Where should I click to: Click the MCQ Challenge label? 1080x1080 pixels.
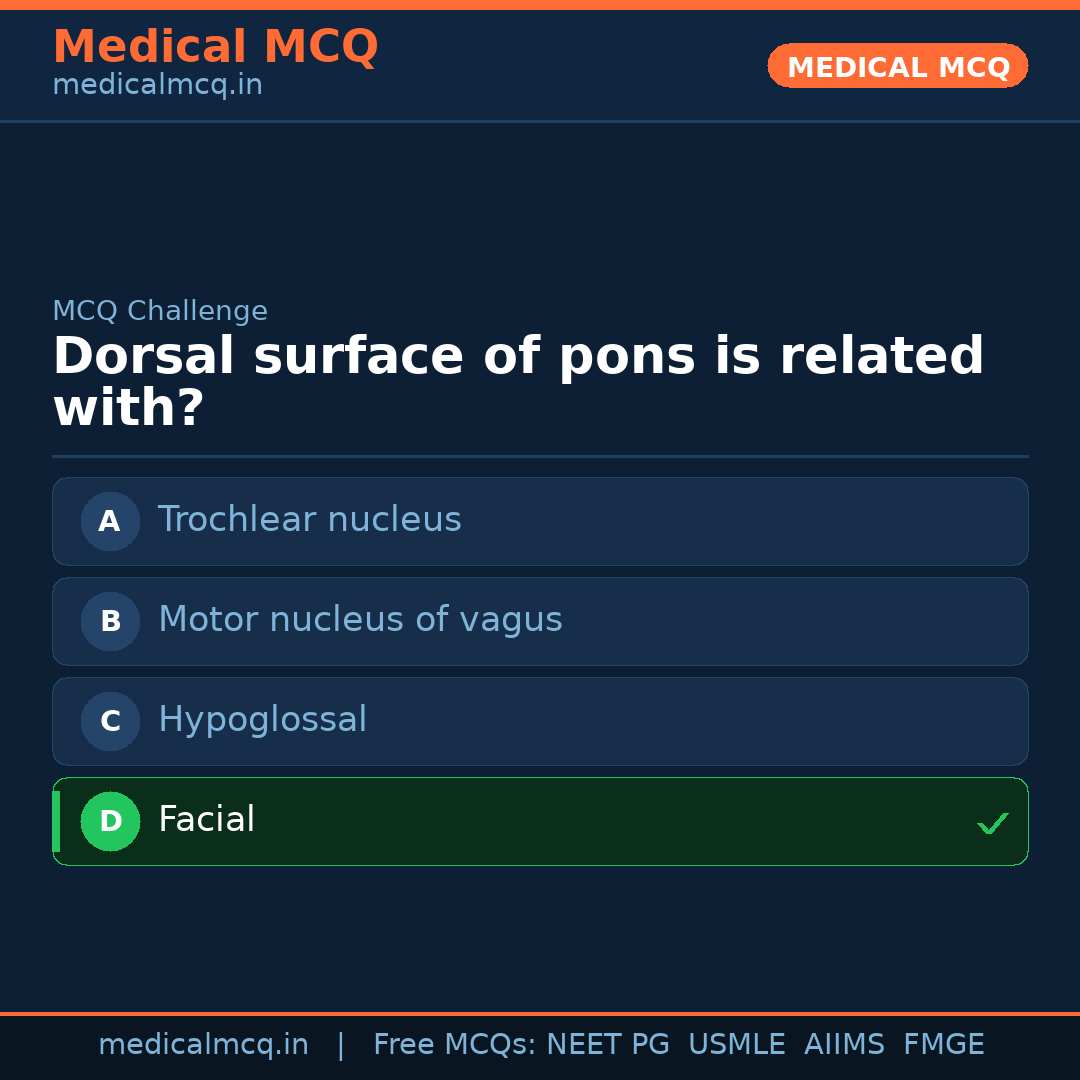click(160, 311)
